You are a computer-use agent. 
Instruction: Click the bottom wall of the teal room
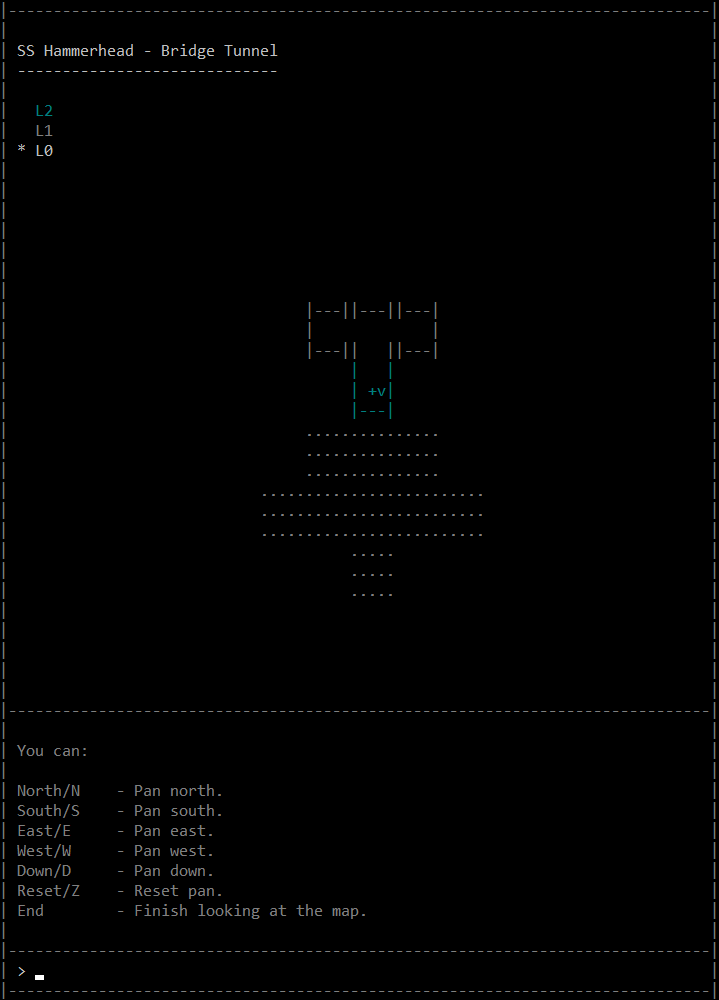(373, 411)
